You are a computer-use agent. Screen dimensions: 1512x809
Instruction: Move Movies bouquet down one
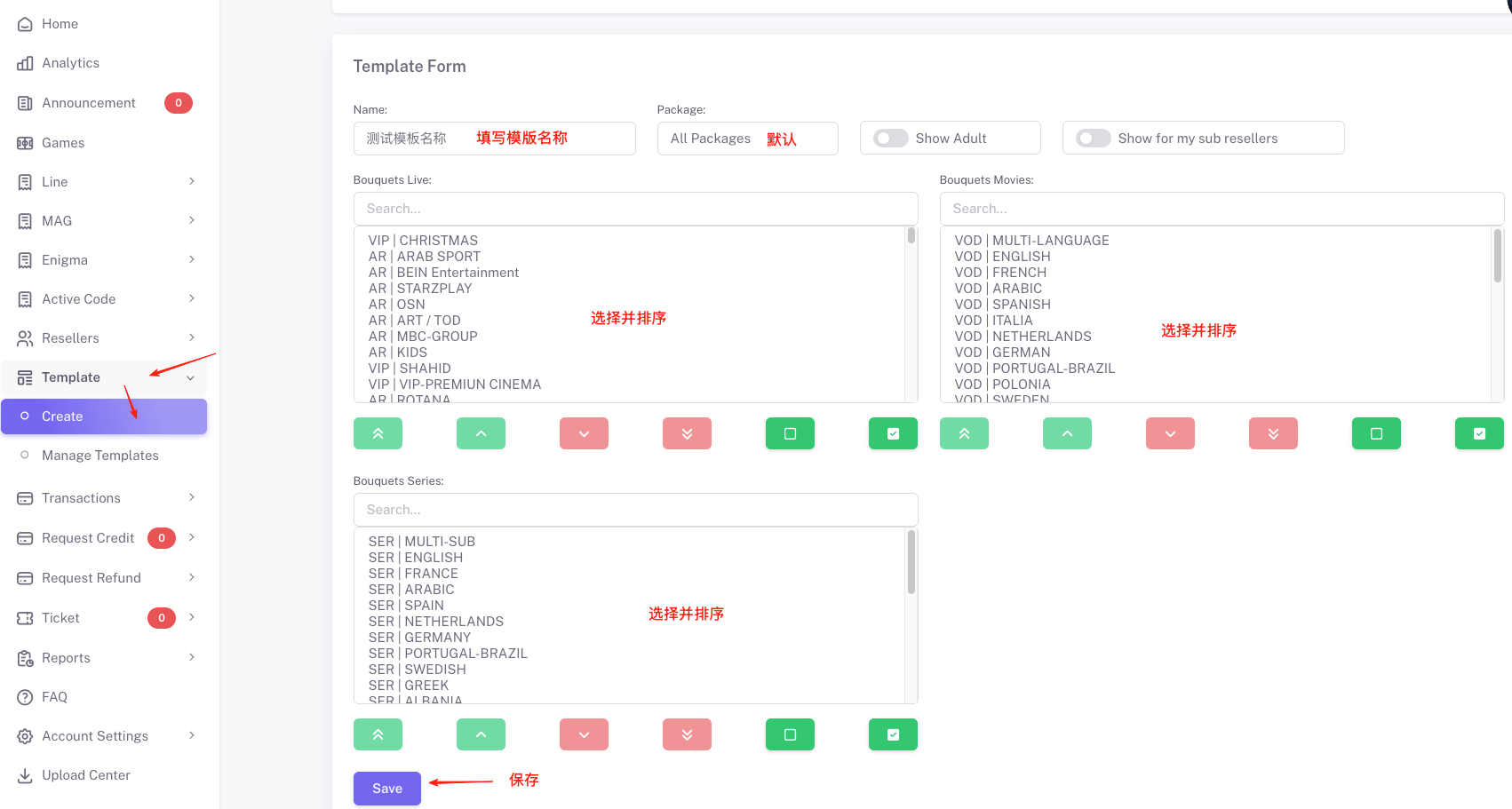pyautogui.click(x=1170, y=433)
